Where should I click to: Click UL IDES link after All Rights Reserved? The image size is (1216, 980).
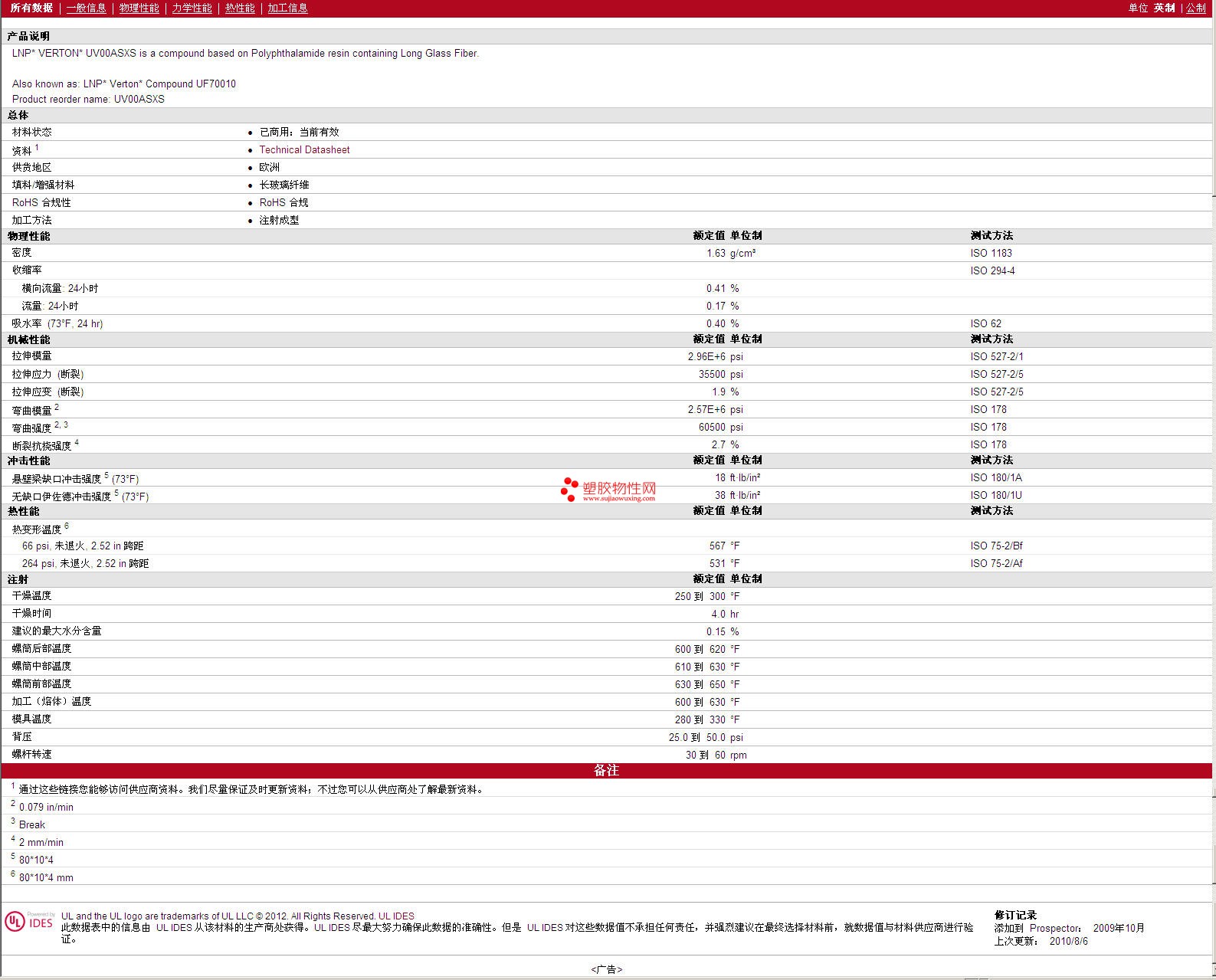coord(396,916)
